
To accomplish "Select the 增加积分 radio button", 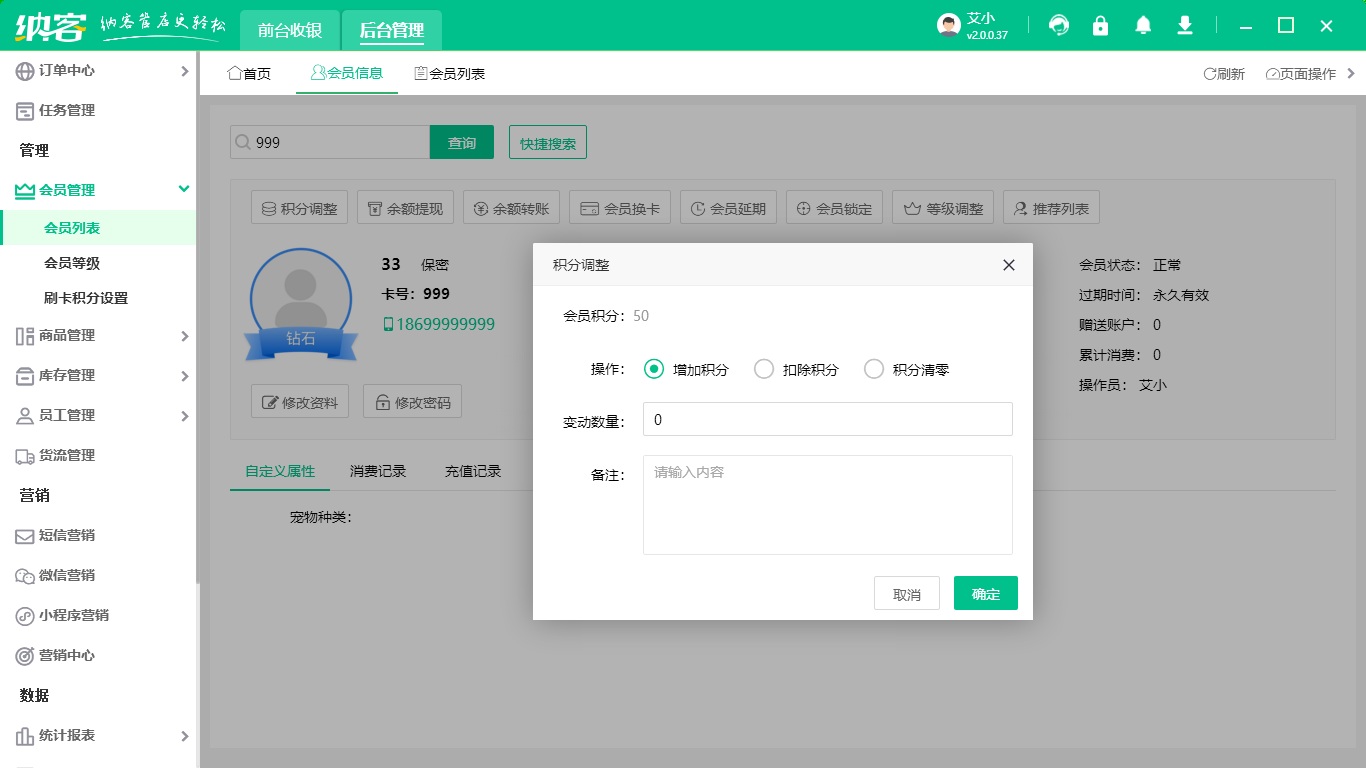I will [654, 369].
